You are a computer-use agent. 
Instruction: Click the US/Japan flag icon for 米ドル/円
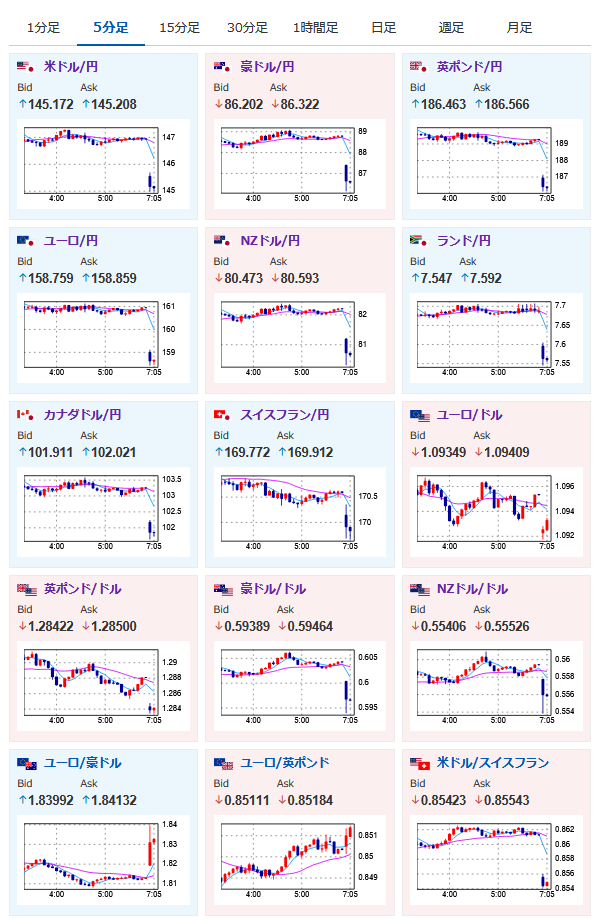[x=26, y=67]
